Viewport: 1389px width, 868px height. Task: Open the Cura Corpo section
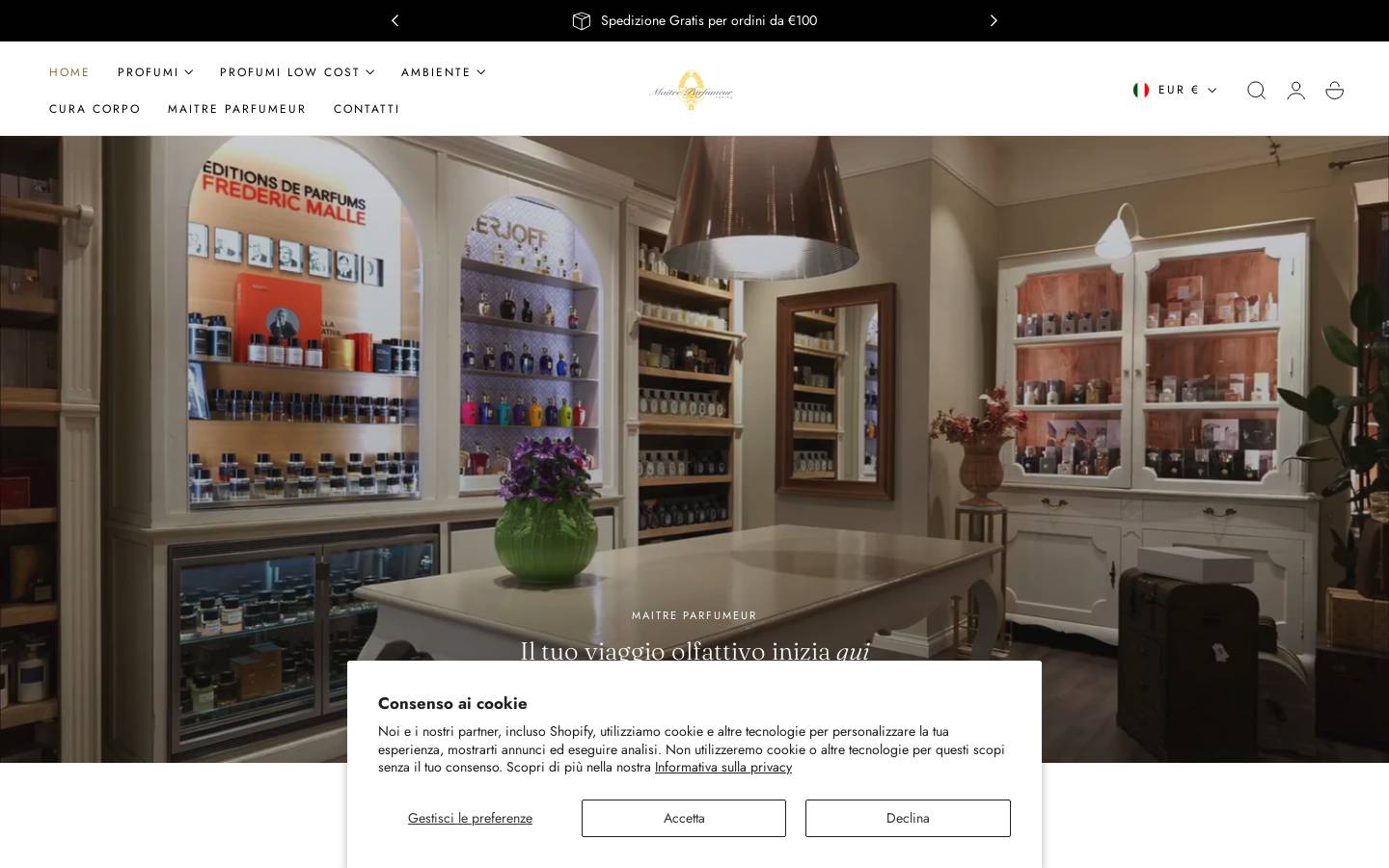(95, 109)
